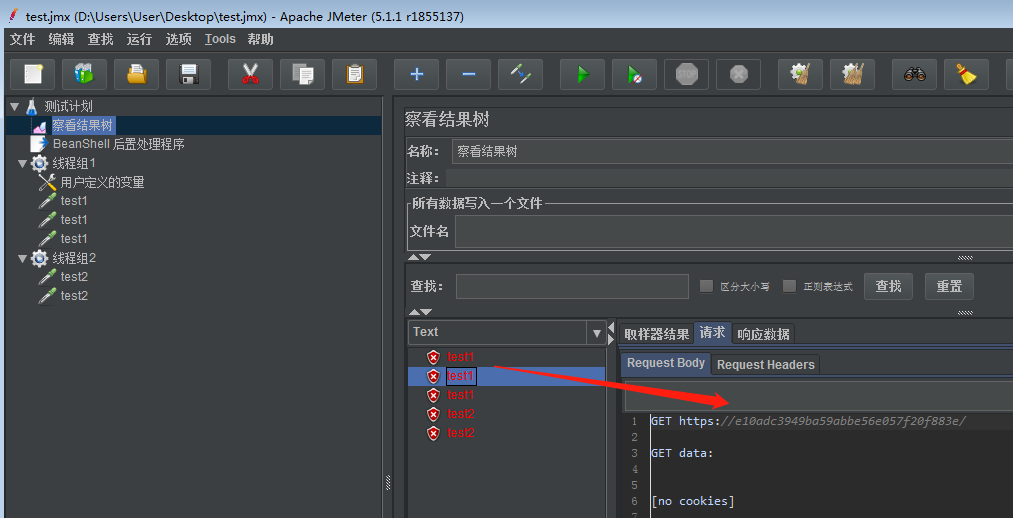
Task: Copy using the toolbar copy icon
Action: click(302, 74)
